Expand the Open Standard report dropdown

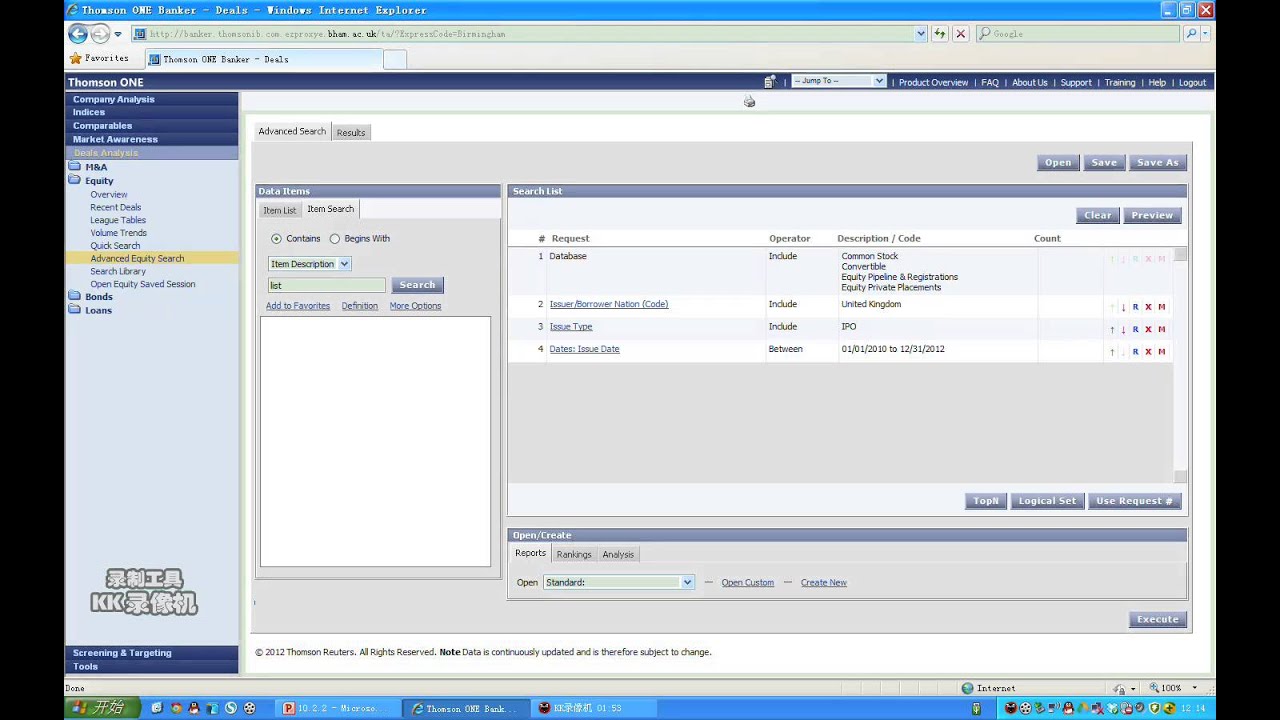(x=618, y=582)
